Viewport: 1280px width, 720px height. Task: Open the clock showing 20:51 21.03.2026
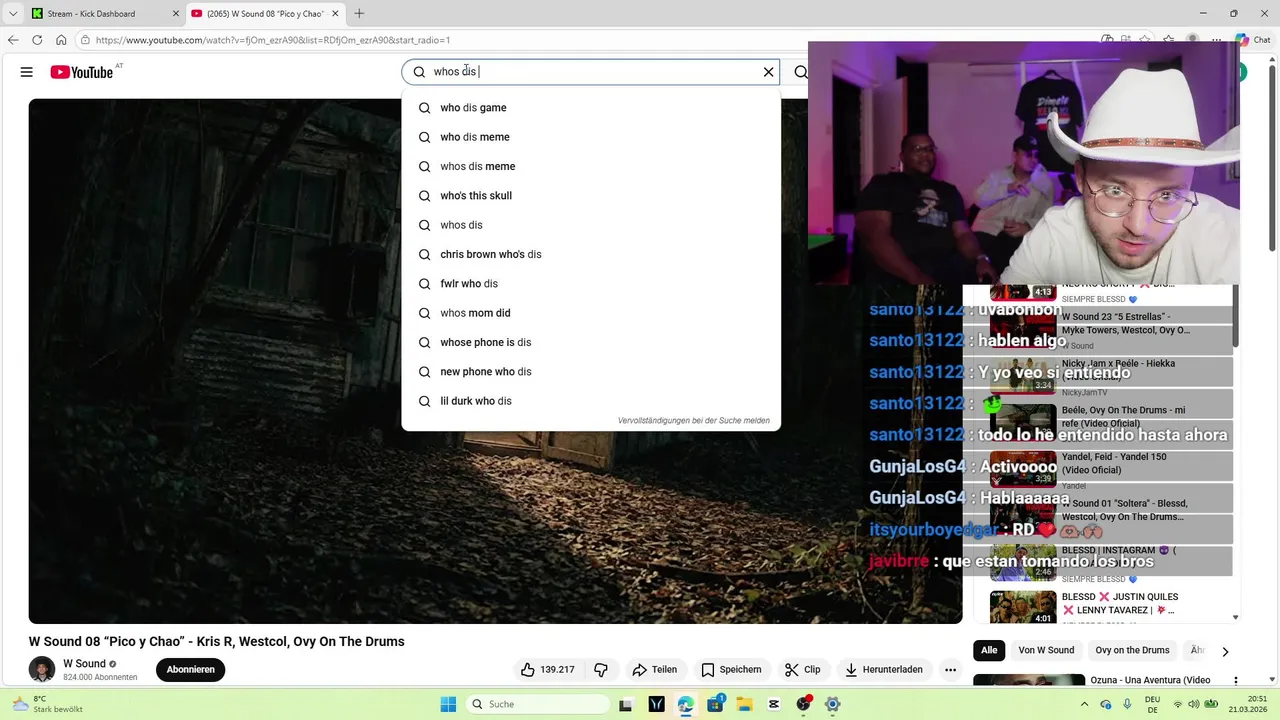coord(1246,704)
